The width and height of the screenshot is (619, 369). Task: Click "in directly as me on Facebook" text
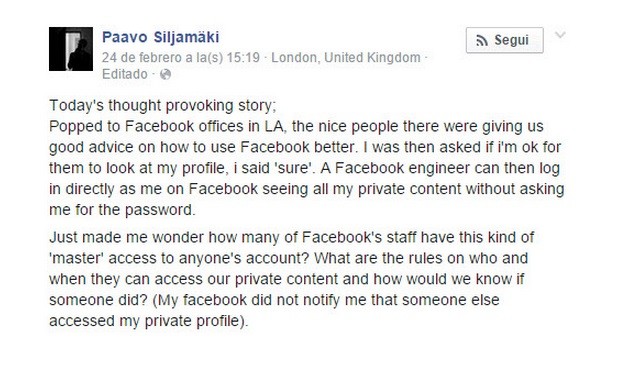154,189
